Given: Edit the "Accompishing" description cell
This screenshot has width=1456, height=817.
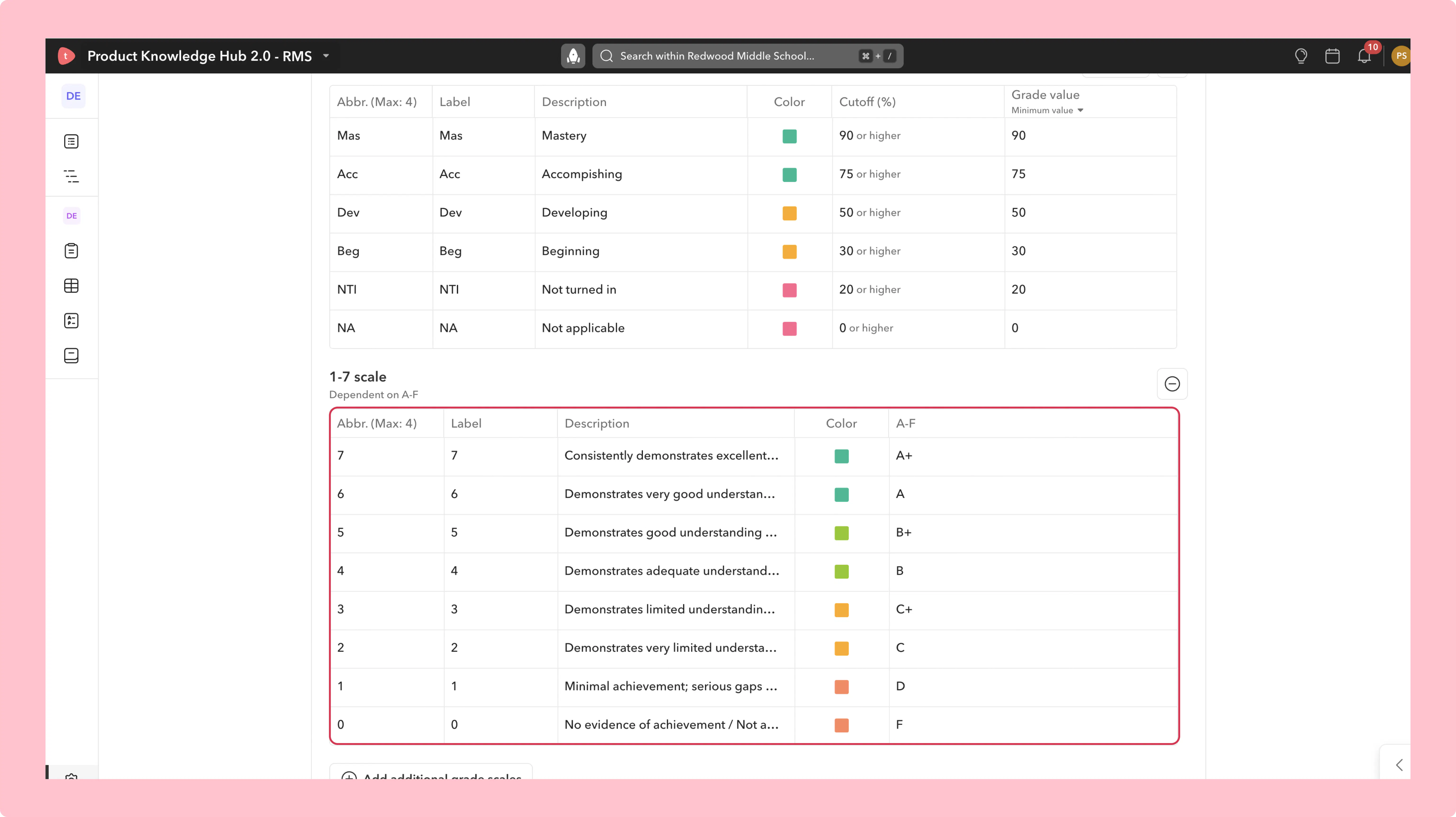Looking at the screenshot, I should coord(641,175).
